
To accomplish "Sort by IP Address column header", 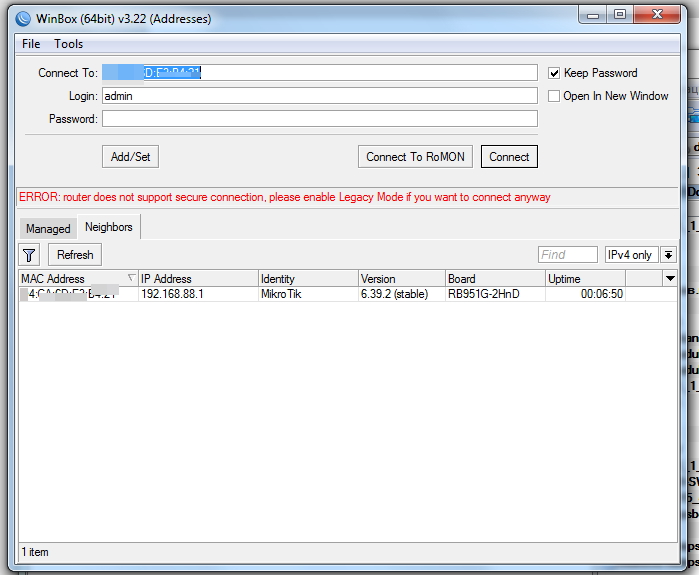I will (x=198, y=279).
